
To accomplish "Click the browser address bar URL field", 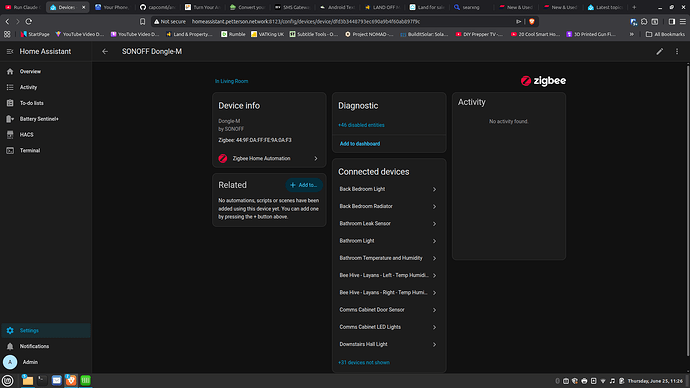I will tap(334, 22).
